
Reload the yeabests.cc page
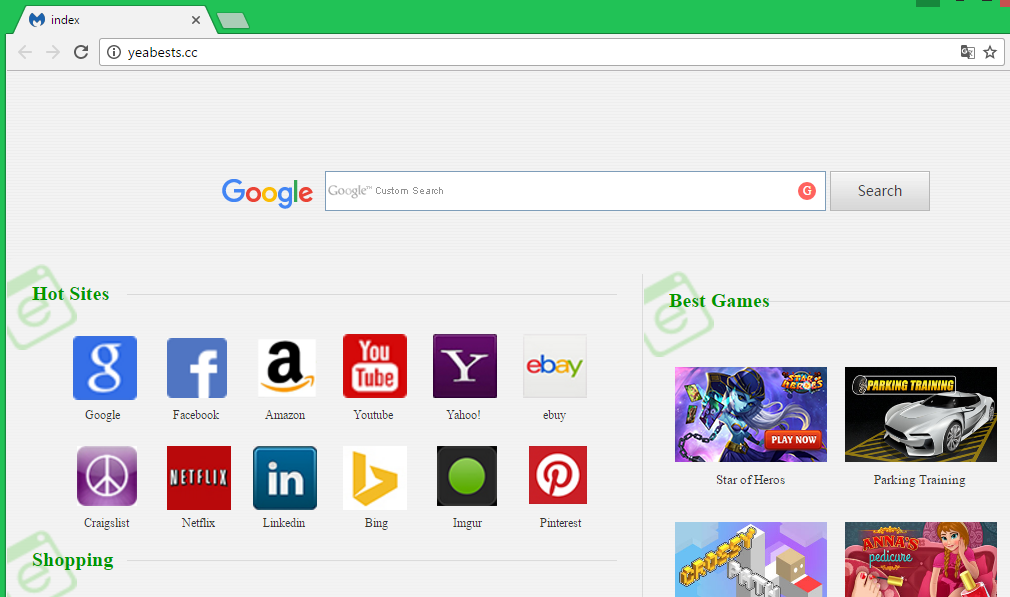coord(81,52)
